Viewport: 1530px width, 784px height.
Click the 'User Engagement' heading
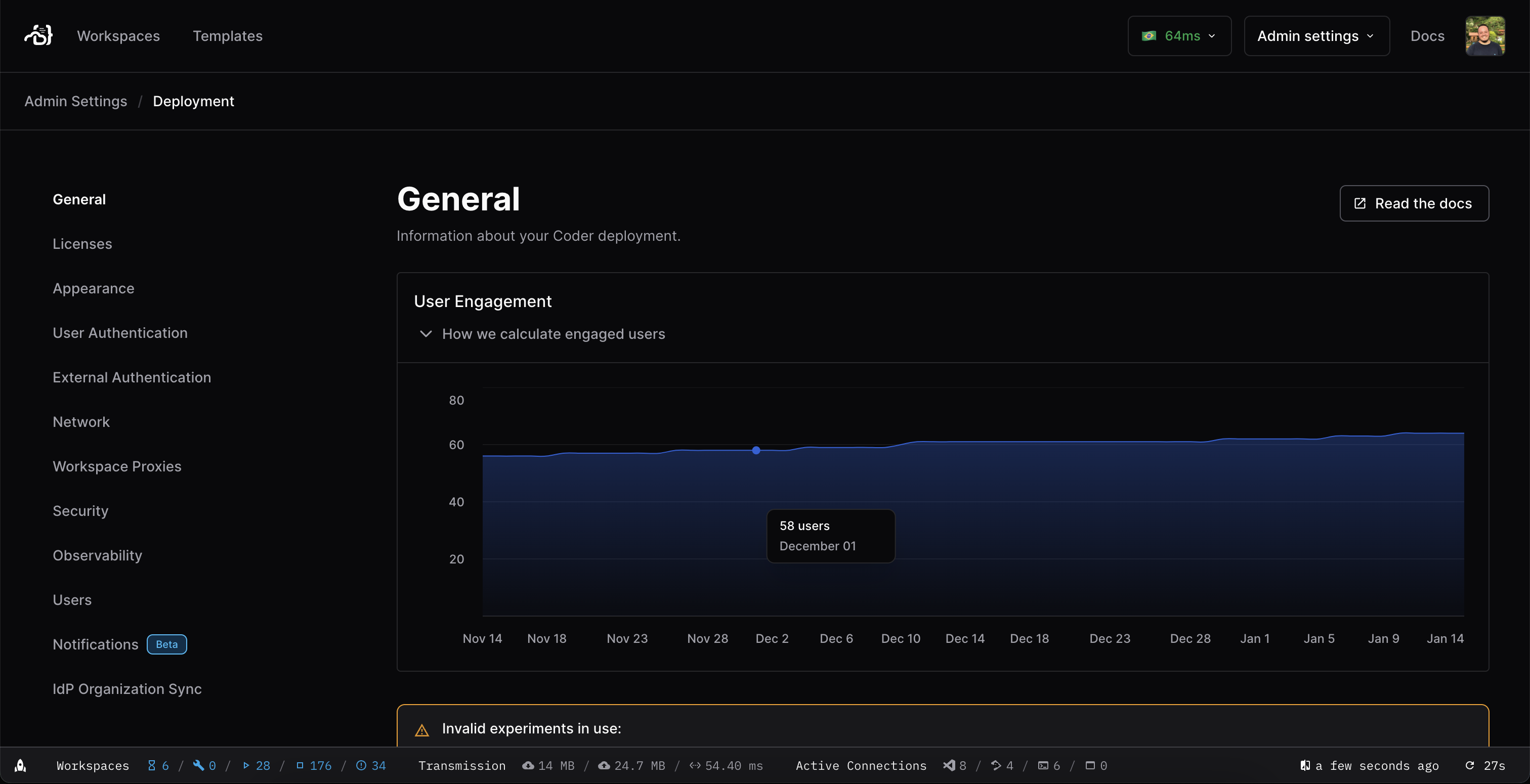coord(483,302)
